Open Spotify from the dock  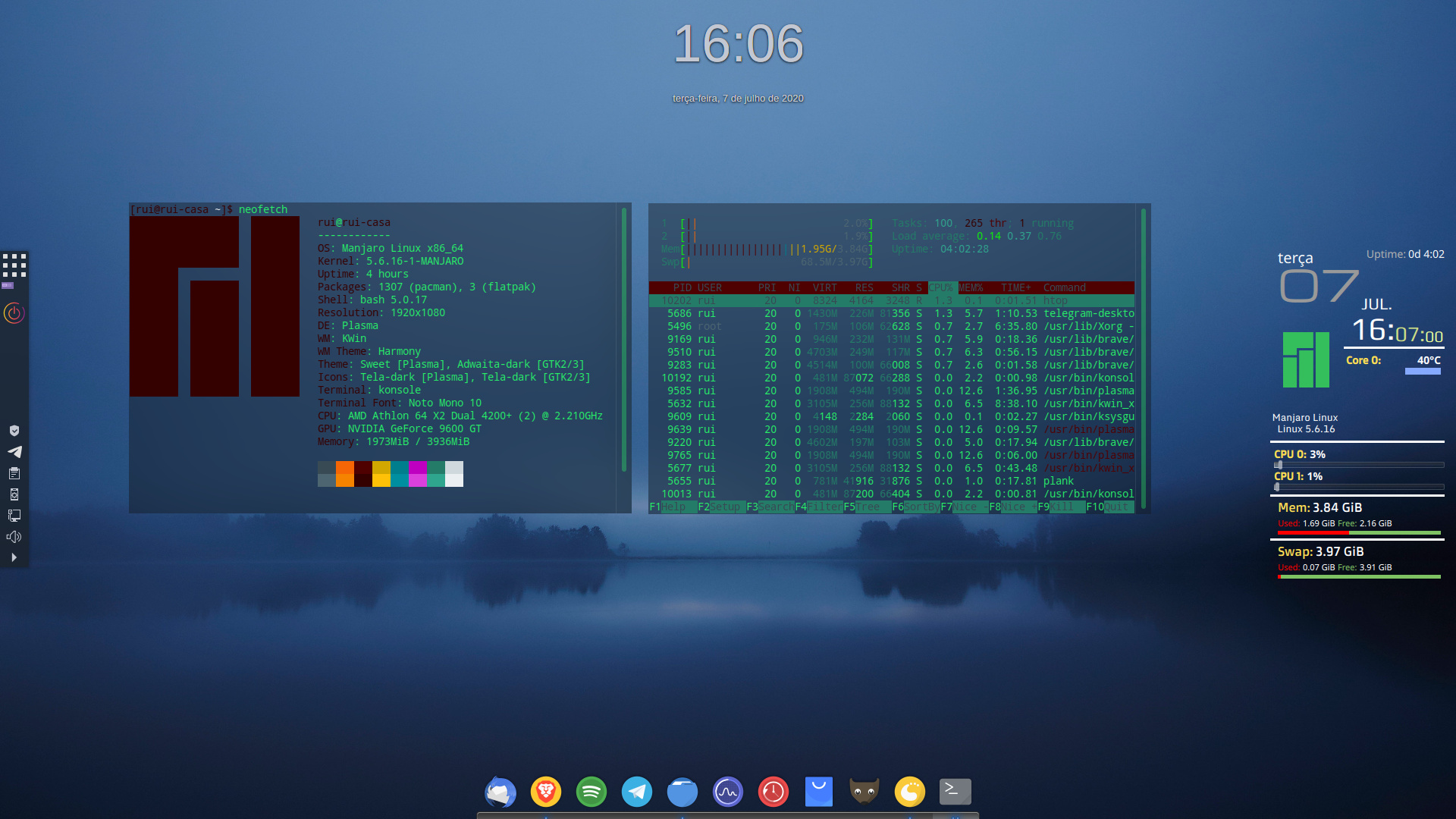pos(591,792)
